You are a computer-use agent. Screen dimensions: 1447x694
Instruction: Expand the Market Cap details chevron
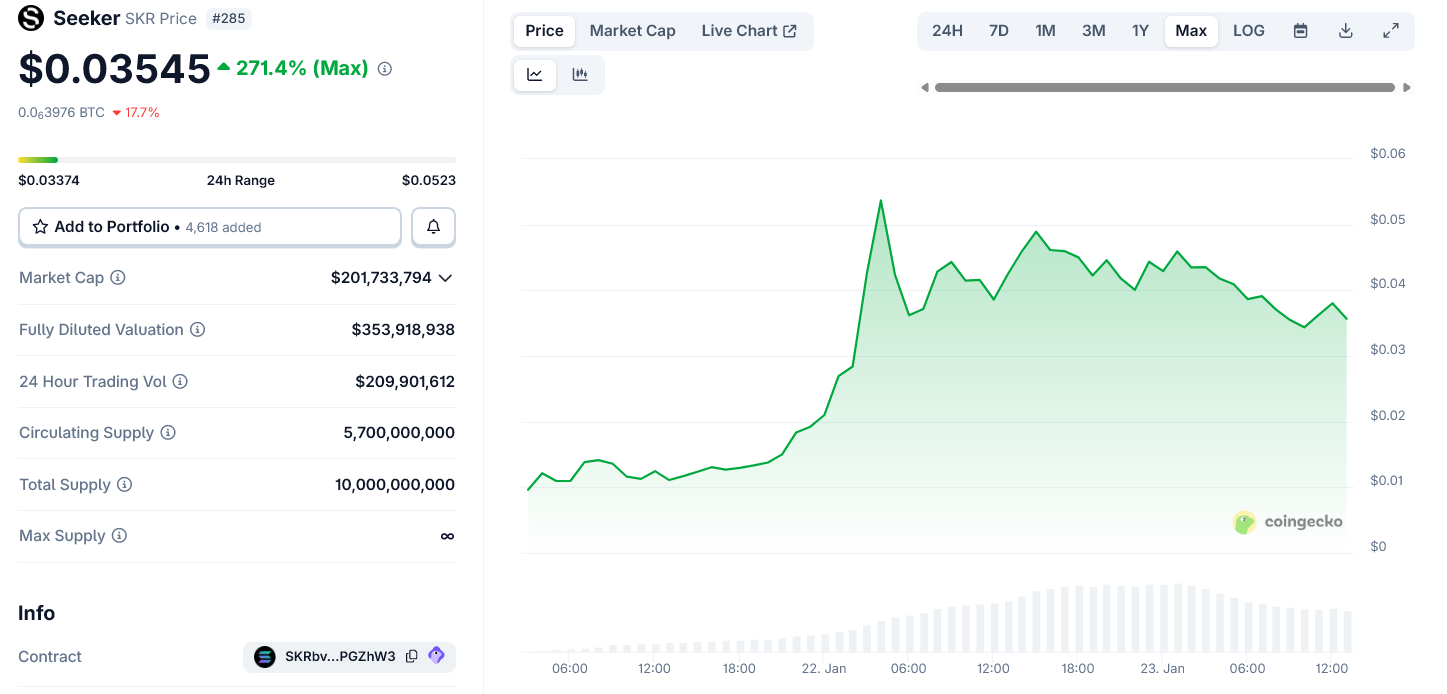pos(446,277)
